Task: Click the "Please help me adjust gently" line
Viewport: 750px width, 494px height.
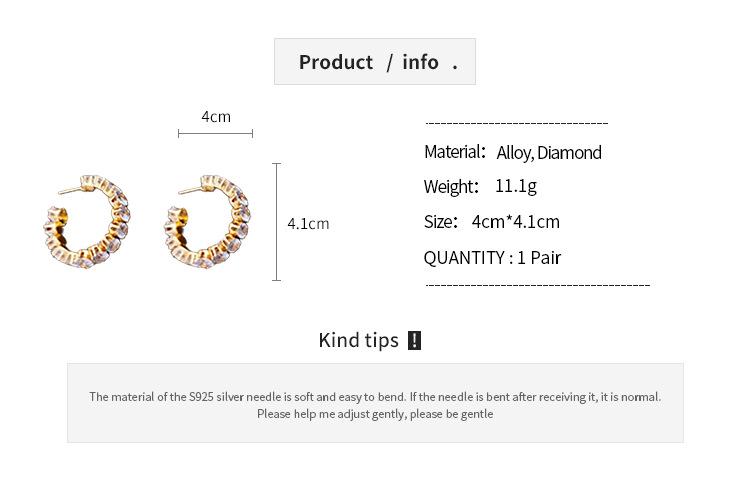Action: [x=375, y=413]
